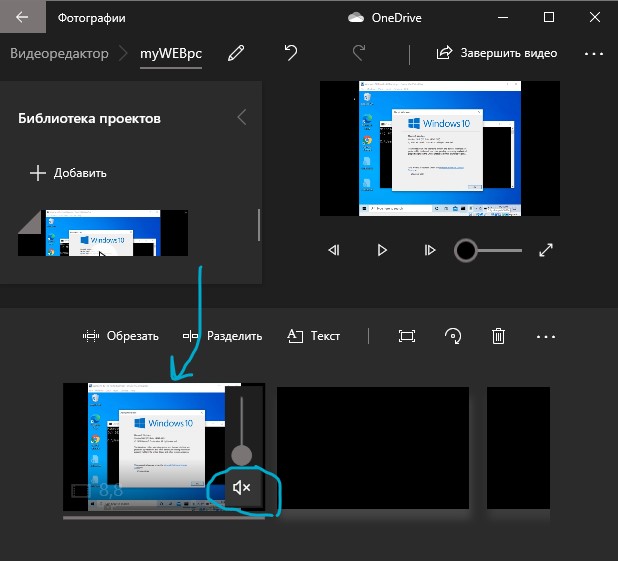Open the top-right more options menu

594,54
